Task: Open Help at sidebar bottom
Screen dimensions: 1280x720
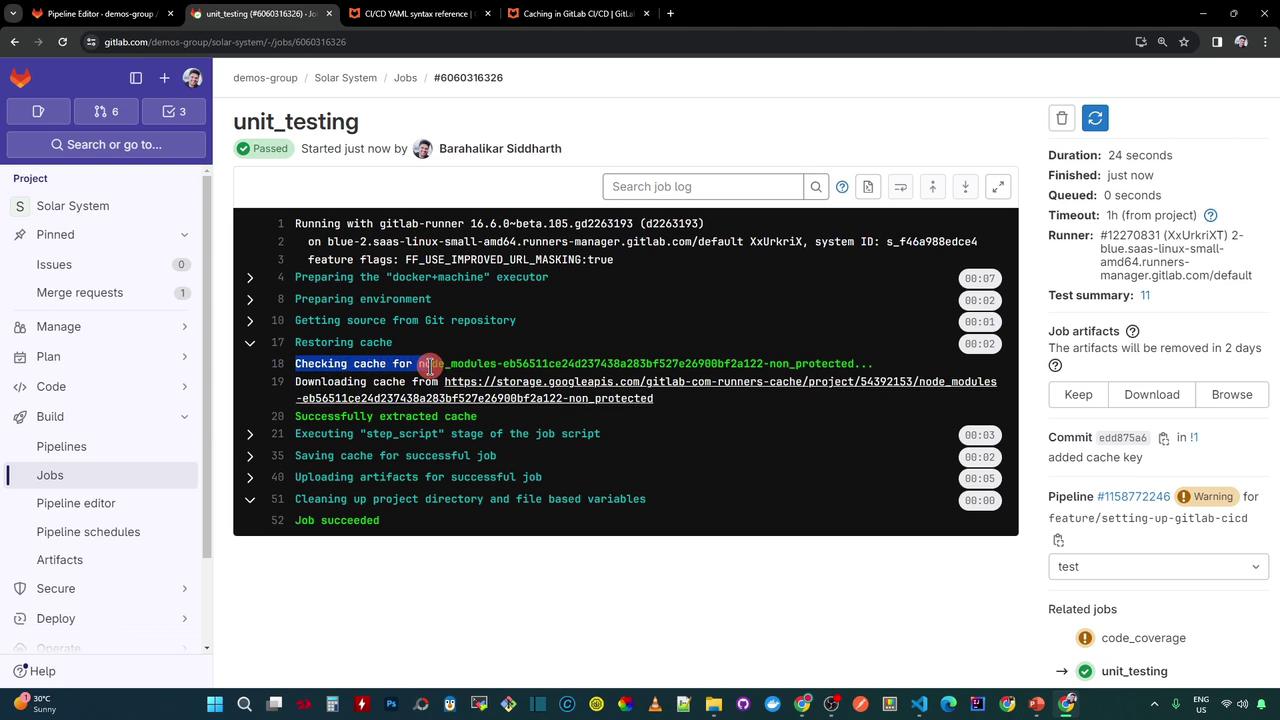Action: (x=35, y=672)
